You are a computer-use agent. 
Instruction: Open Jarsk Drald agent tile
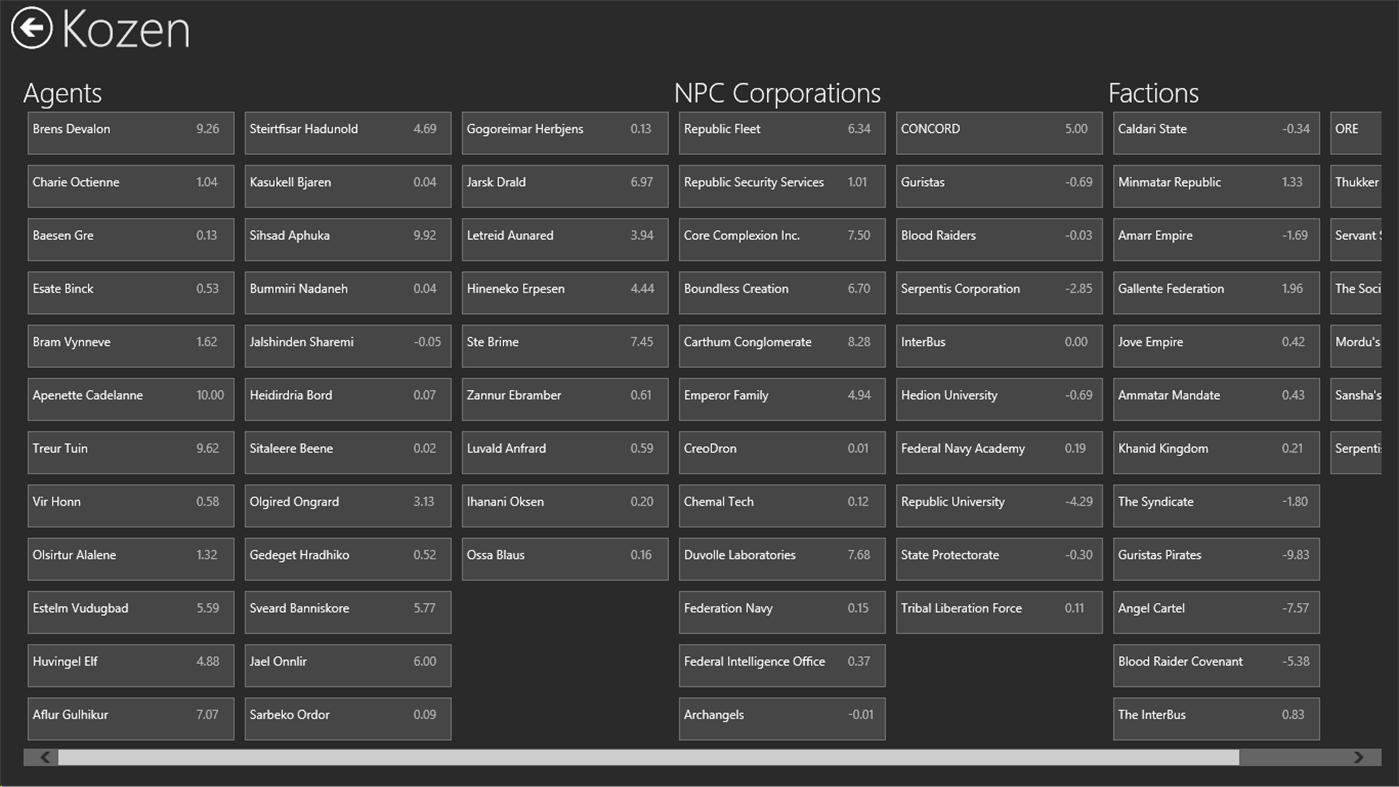click(x=565, y=186)
